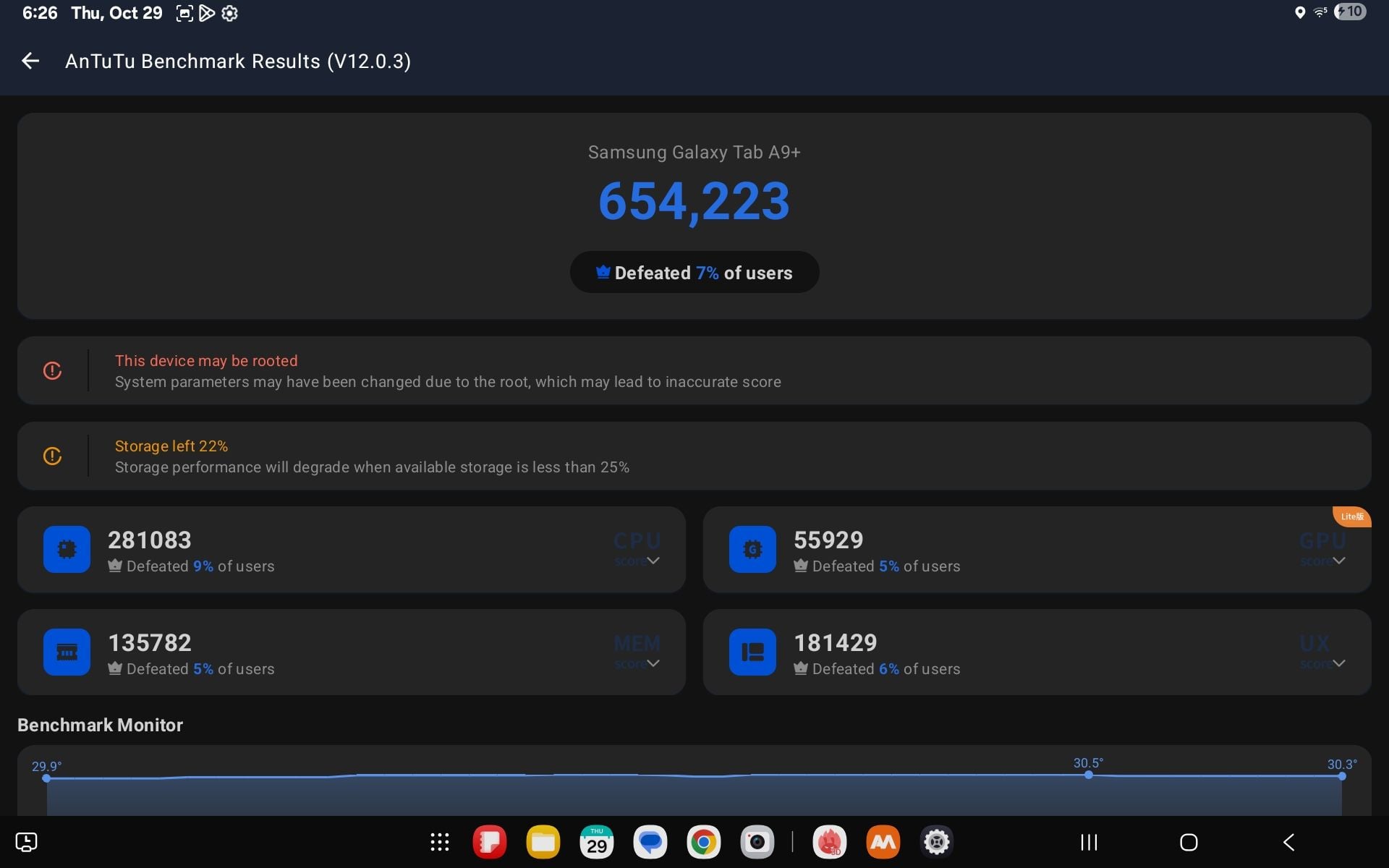Viewport: 1389px width, 868px height.
Task: Open the red Flipboard-style app in the taskbar
Action: tap(490, 842)
